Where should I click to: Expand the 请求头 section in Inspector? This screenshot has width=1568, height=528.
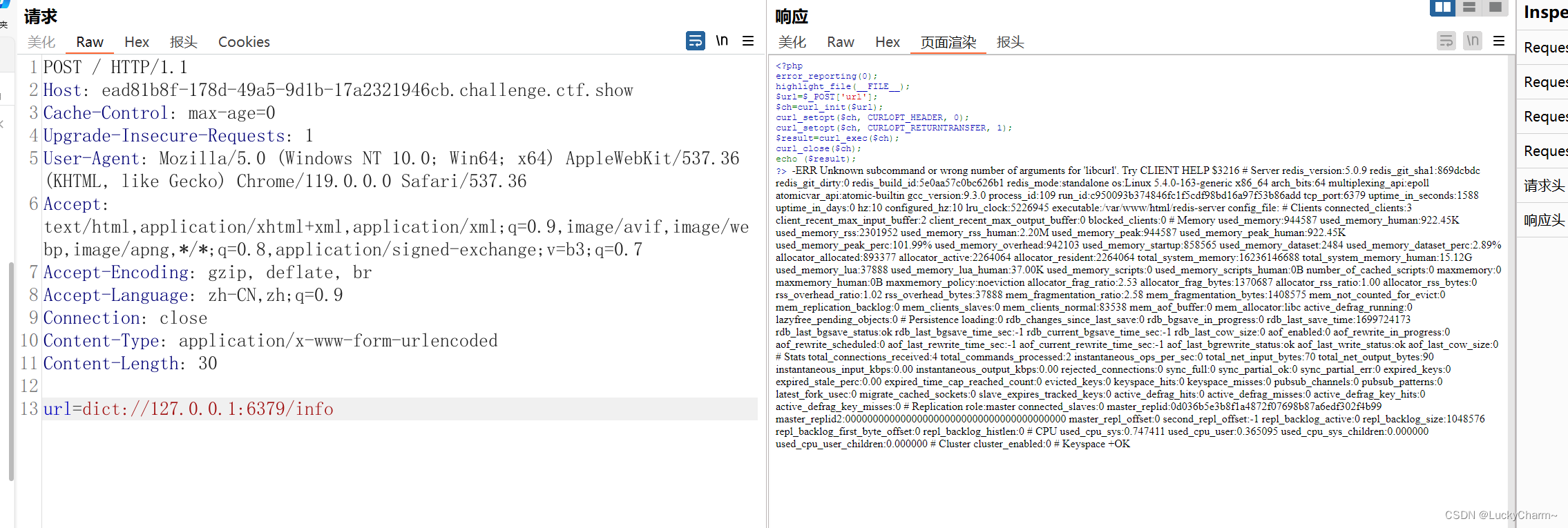coord(1545,186)
